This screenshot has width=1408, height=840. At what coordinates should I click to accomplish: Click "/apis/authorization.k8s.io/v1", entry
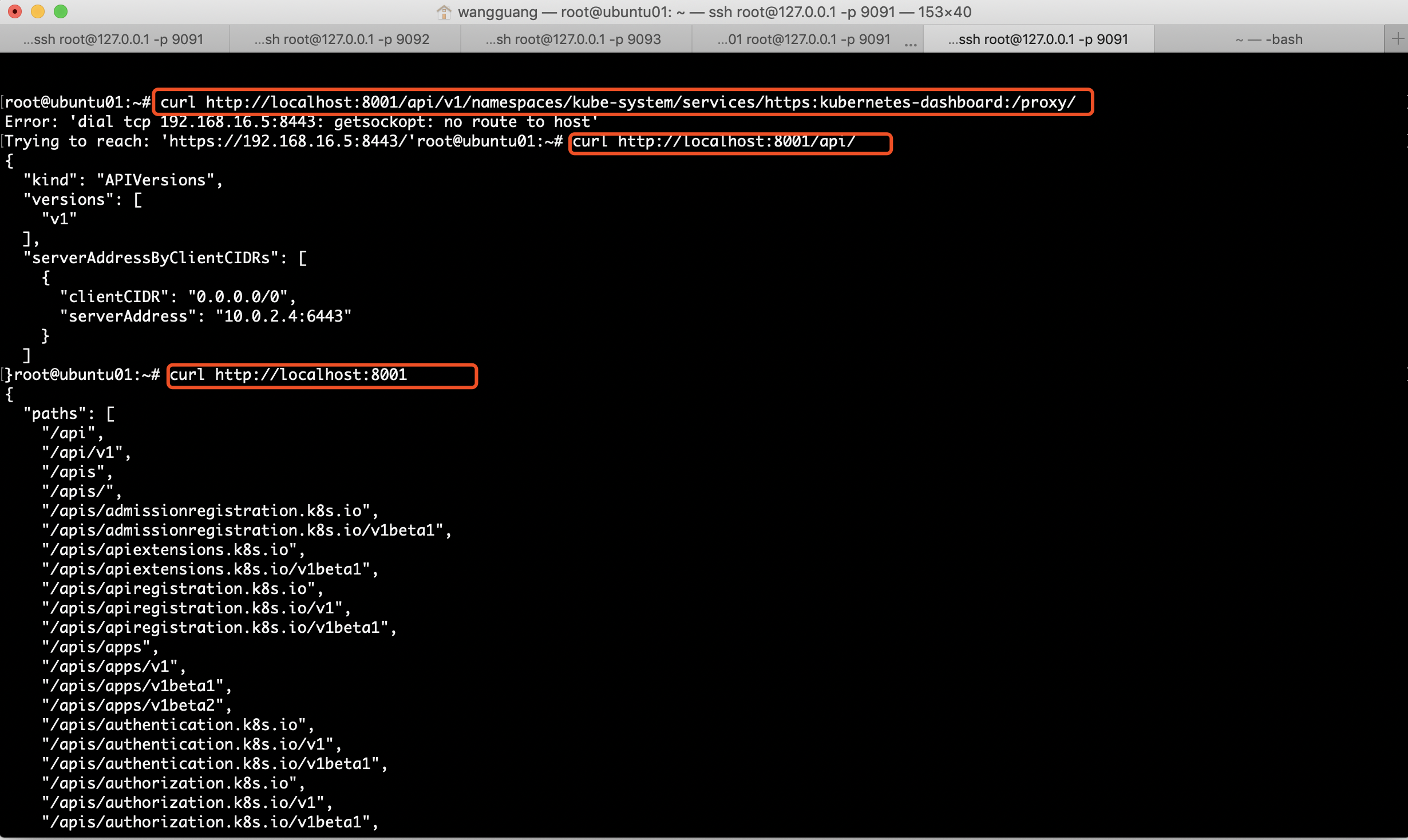187,802
